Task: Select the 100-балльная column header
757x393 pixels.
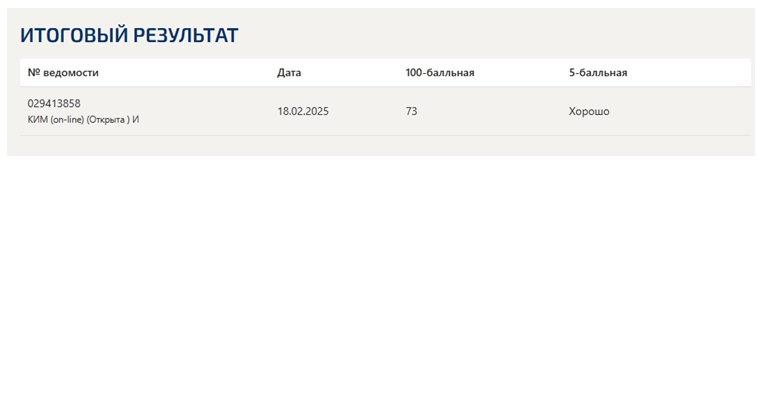Action: click(440, 72)
